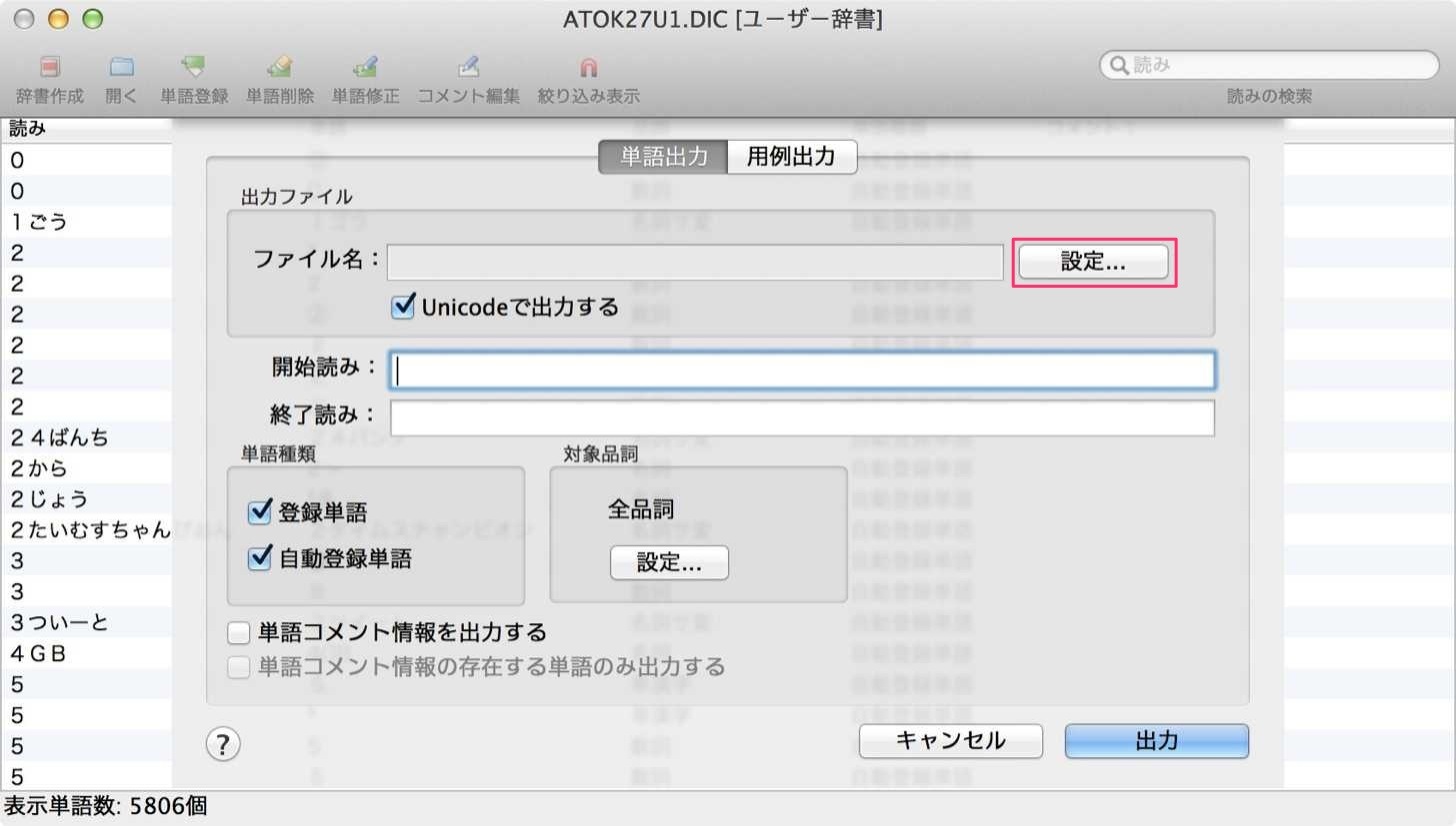Click the ファイル名 path field
The image size is (1456, 826).
pyautogui.click(x=695, y=262)
